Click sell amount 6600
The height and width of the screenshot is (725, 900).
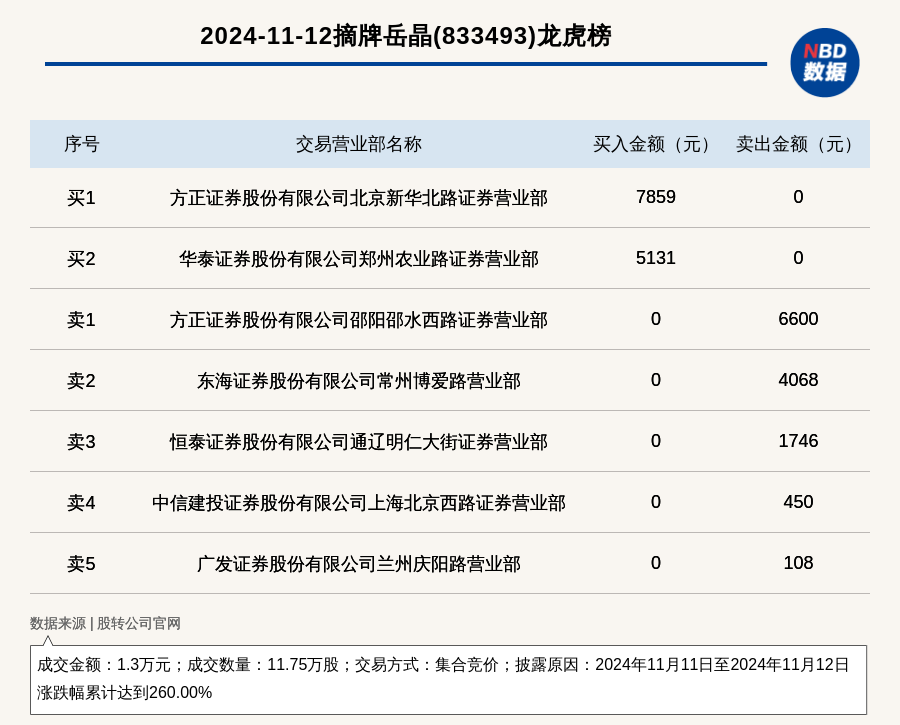(798, 319)
